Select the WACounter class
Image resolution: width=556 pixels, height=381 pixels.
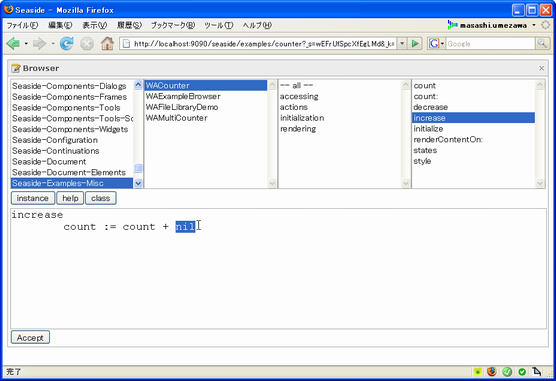coord(206,85)
